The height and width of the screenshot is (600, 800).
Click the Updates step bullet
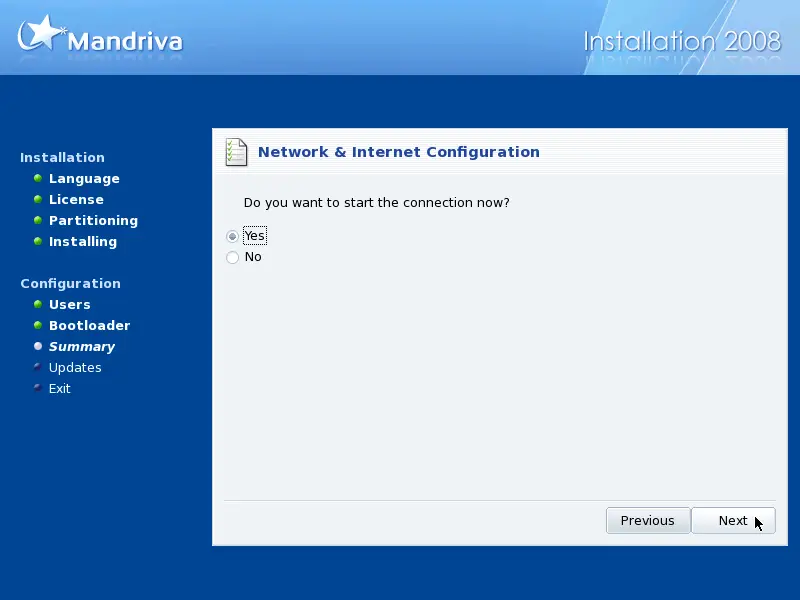38,366
